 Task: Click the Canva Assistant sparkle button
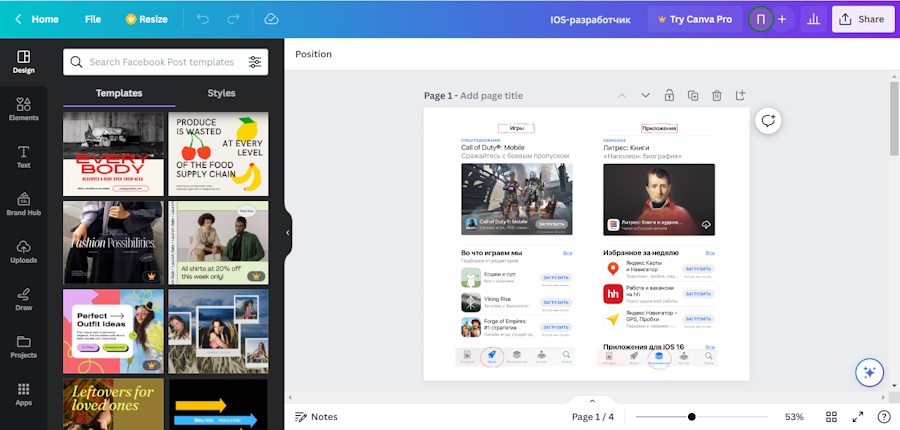pos(869,373)
